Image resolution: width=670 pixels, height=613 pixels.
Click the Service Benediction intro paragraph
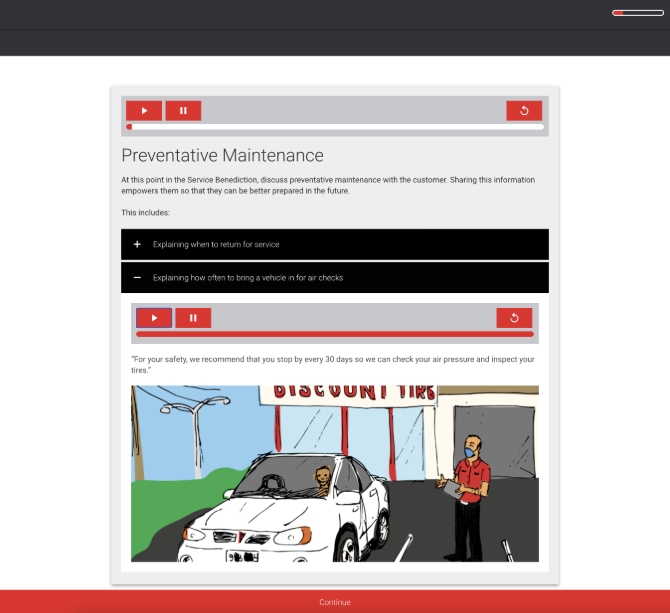click(x=328, y=185)
